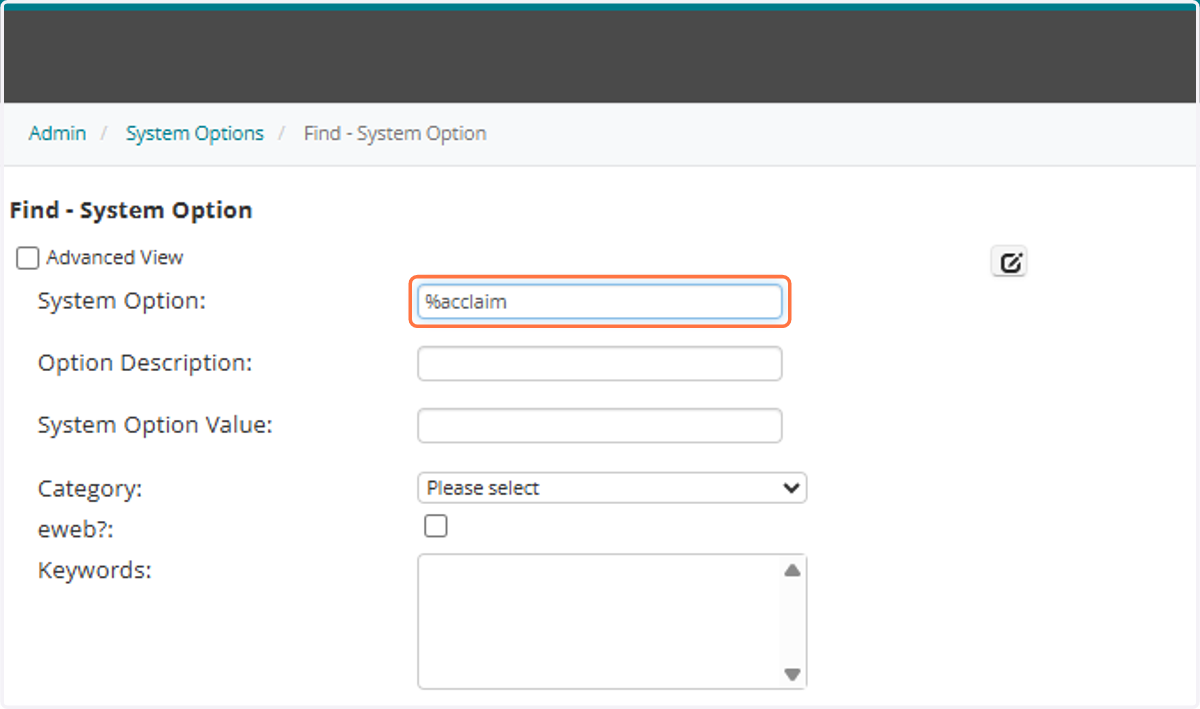Screen dimensions: 1200x709
Task: Go to the Admin breadcrumb link
Action: click(57, 133)
